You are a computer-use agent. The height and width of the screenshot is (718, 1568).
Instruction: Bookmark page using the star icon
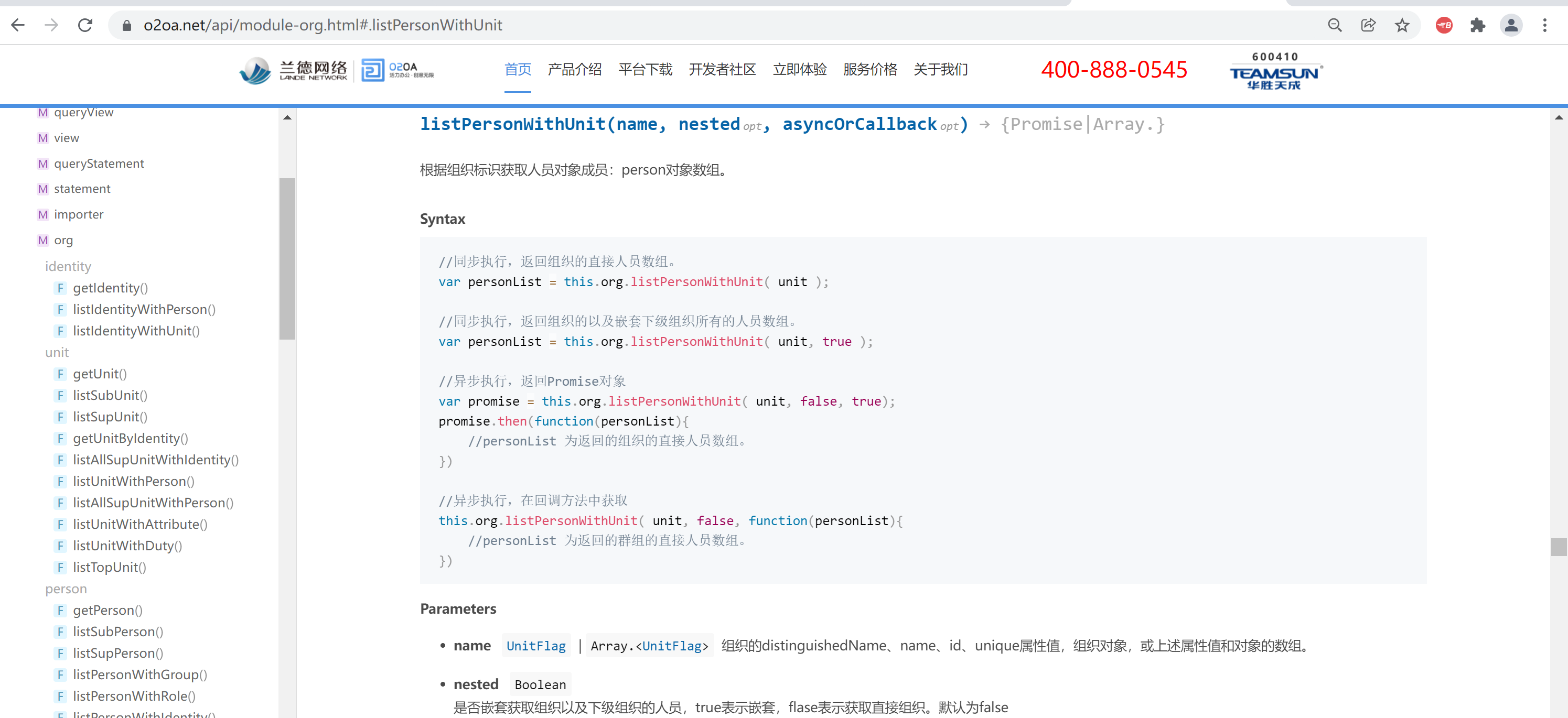(x=1402, y=25)
